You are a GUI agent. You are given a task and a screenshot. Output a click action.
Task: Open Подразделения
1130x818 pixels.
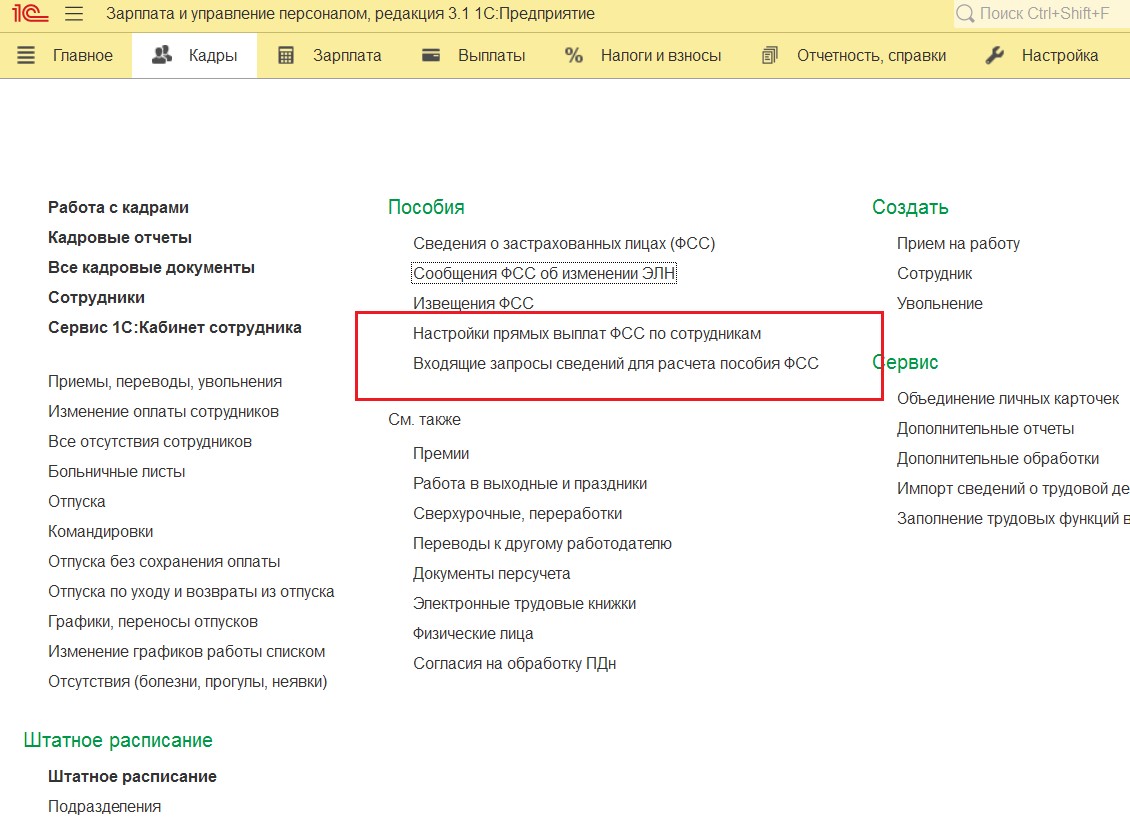pyautogui.click(x=104, y=806)
